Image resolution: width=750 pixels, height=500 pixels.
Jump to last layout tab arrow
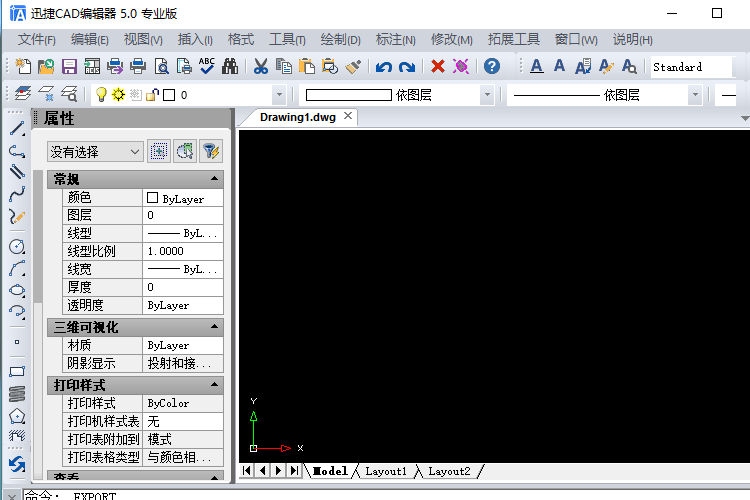pos(294,470)
